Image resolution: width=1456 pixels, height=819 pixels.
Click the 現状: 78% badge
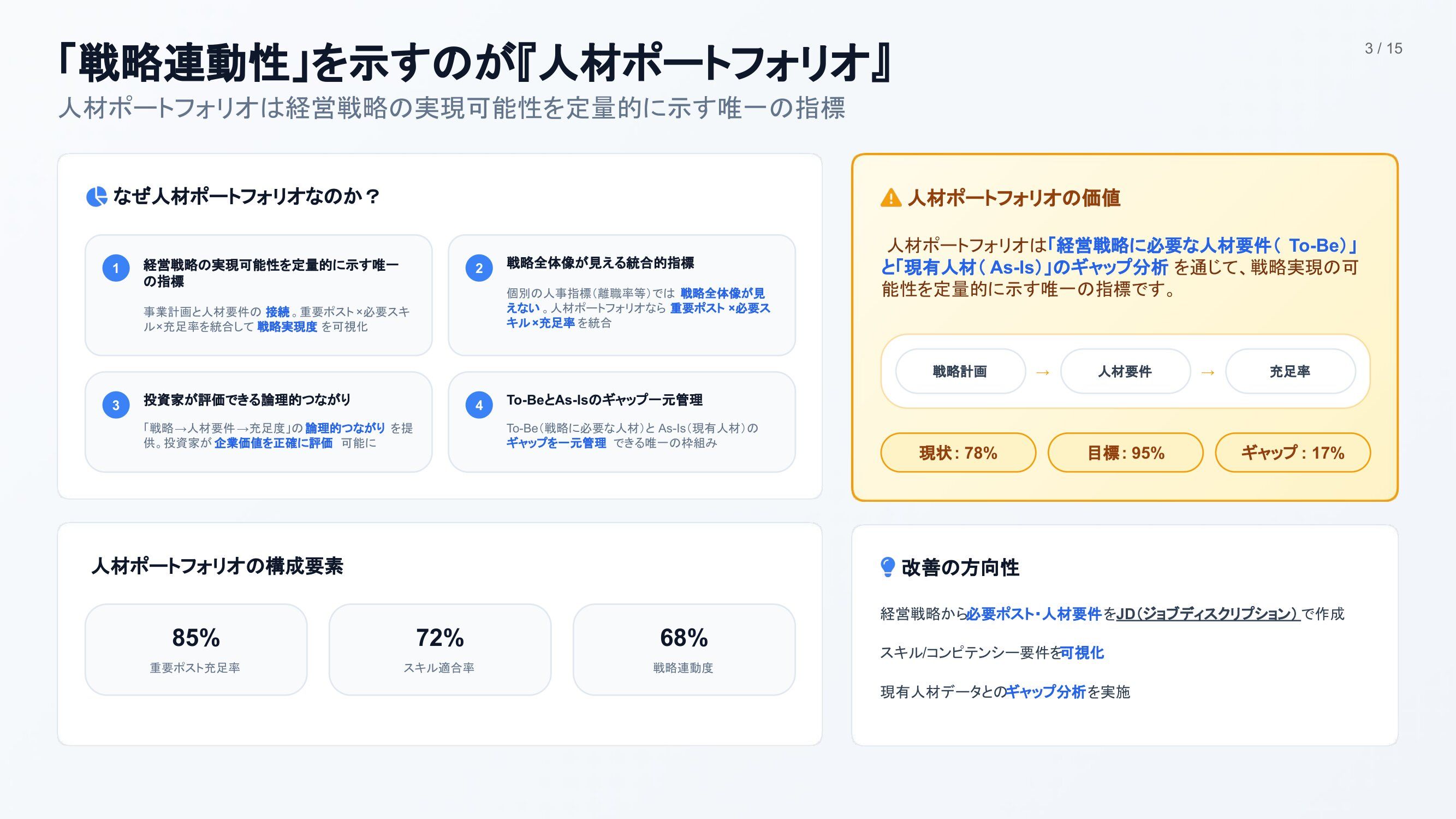point(958,453)
